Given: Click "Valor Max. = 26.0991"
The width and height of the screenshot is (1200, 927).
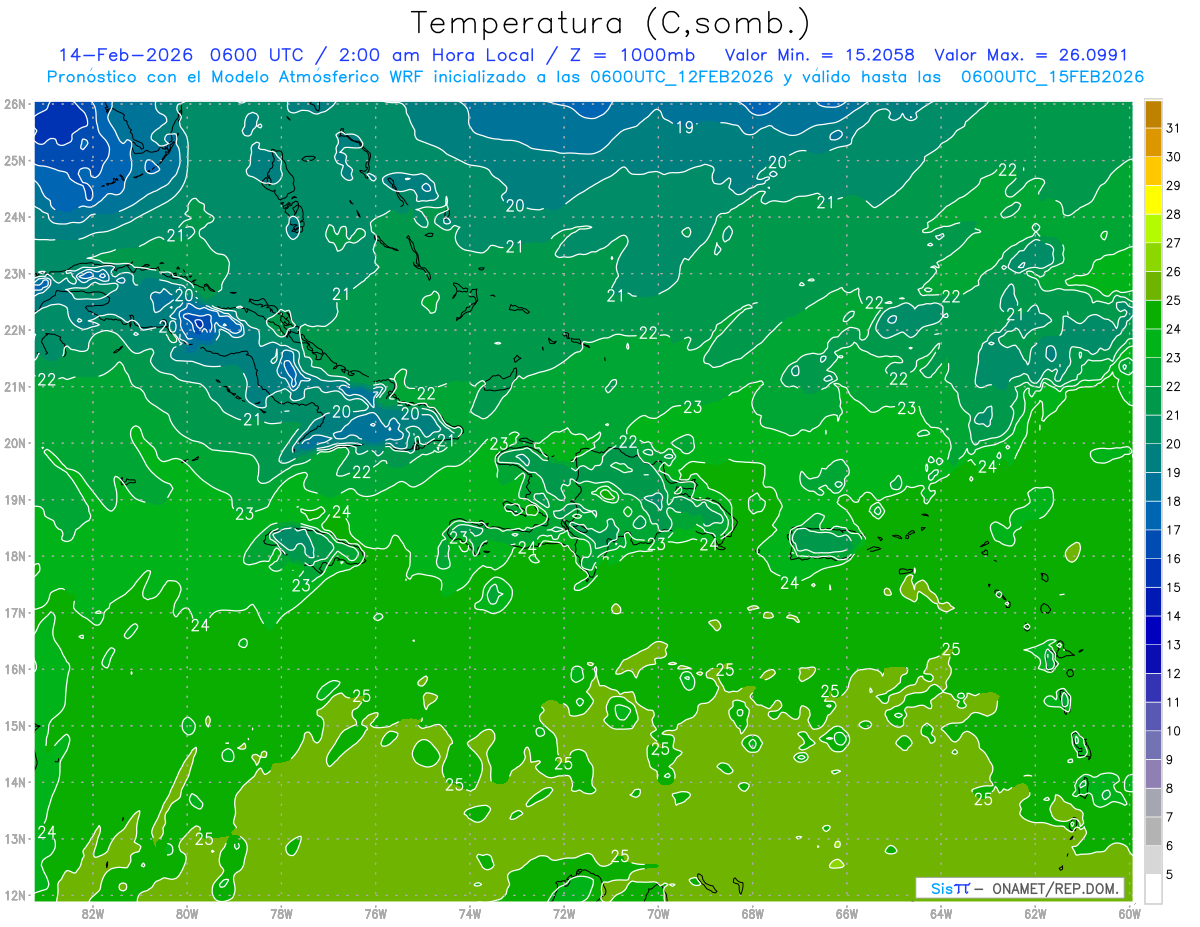Looking at the screenshot, I should point(1030,55).
